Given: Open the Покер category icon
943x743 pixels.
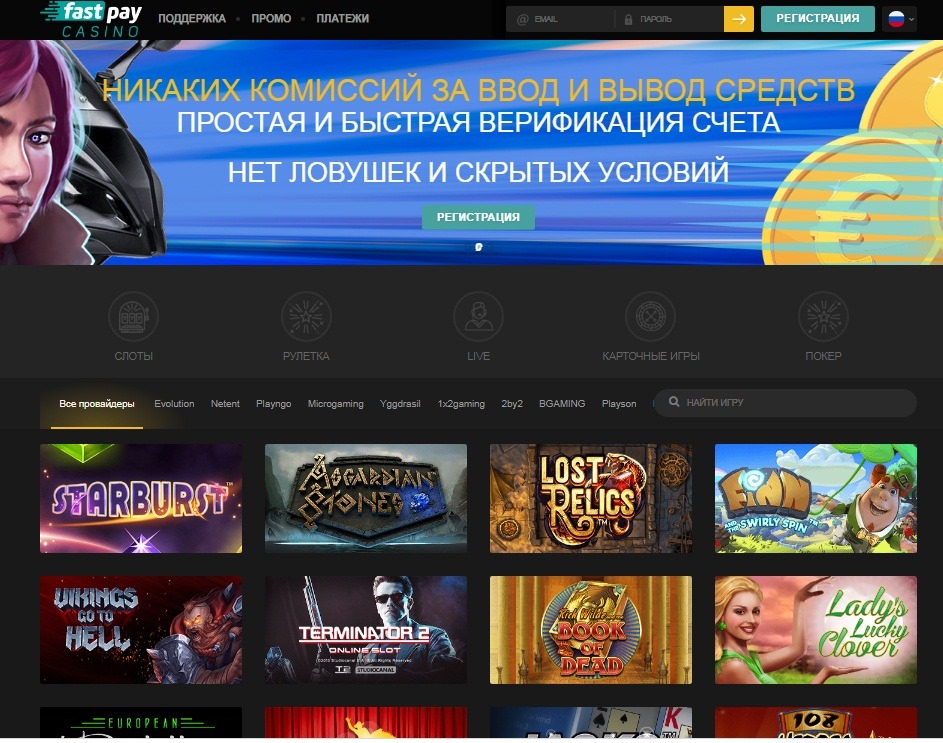Looking at the screenshot, I should click(823, 316).
